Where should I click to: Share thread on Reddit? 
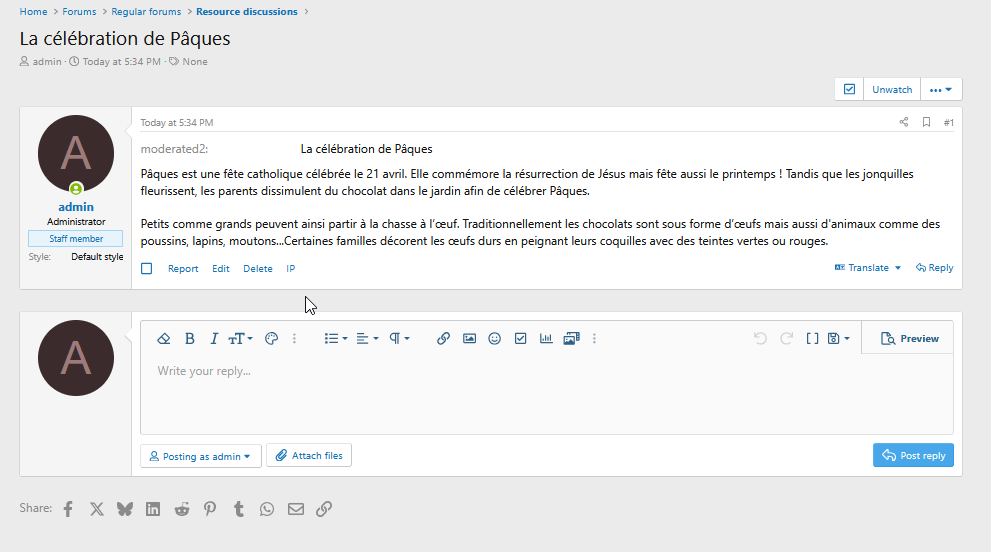click(182, 509)
